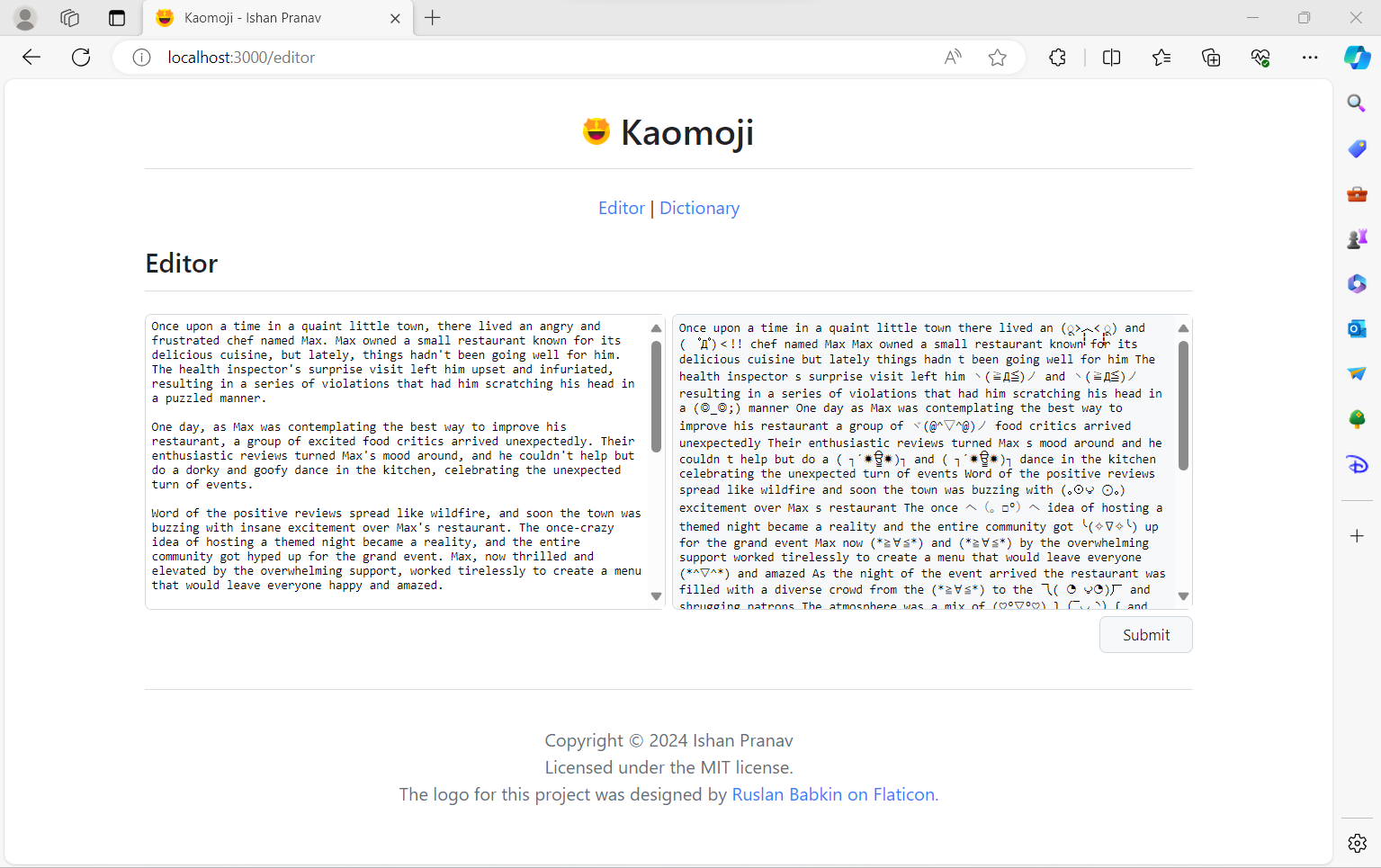Image resolution: width=1381 pixels, height=868 pixels.
Task: Follow the Ruslan Babkin on Flaticon link
Action: [833, 794]
